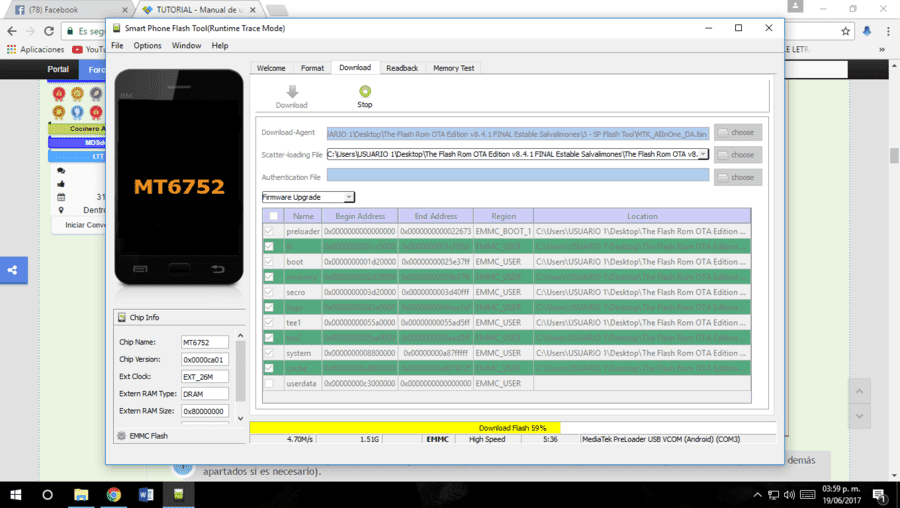Switch to the Memory Test tab
The image size is (900, 508).
point(453,68)
